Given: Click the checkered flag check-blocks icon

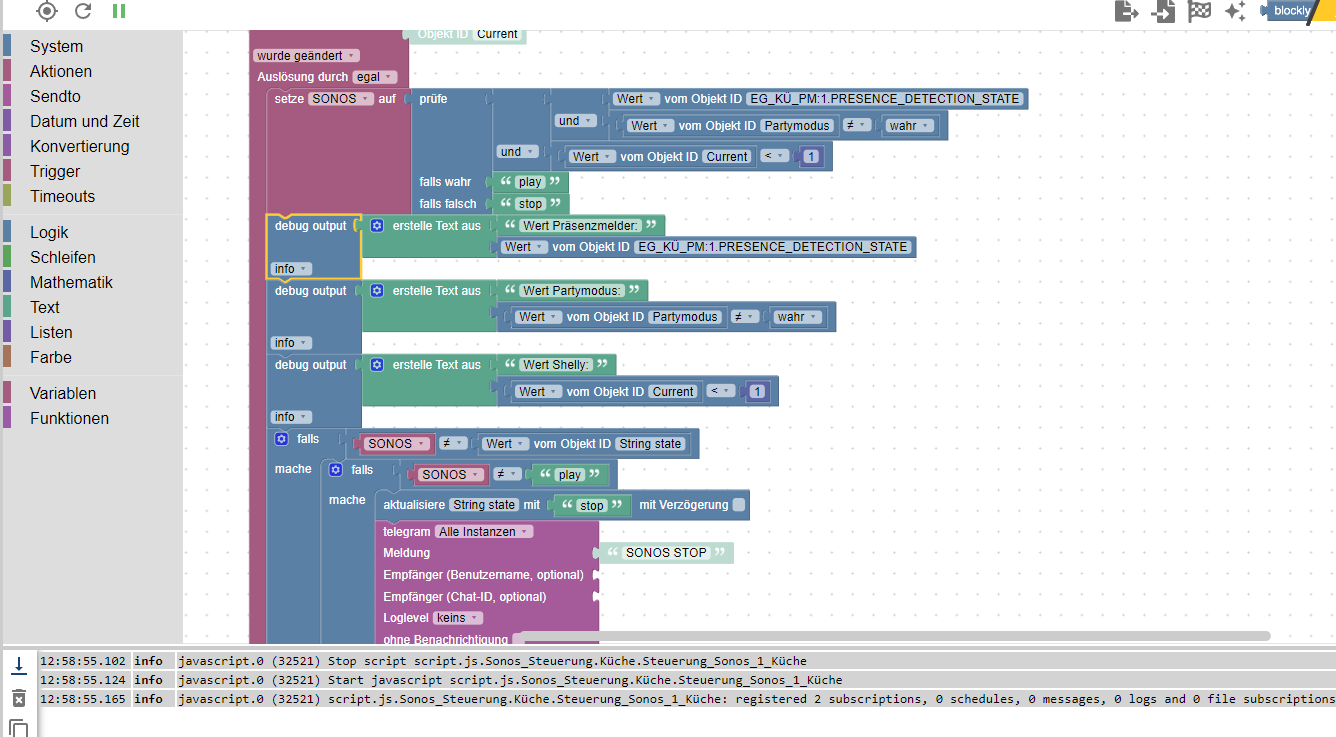Looking at the screenshot, I should pyautogui.click(x=1199, y=11).
